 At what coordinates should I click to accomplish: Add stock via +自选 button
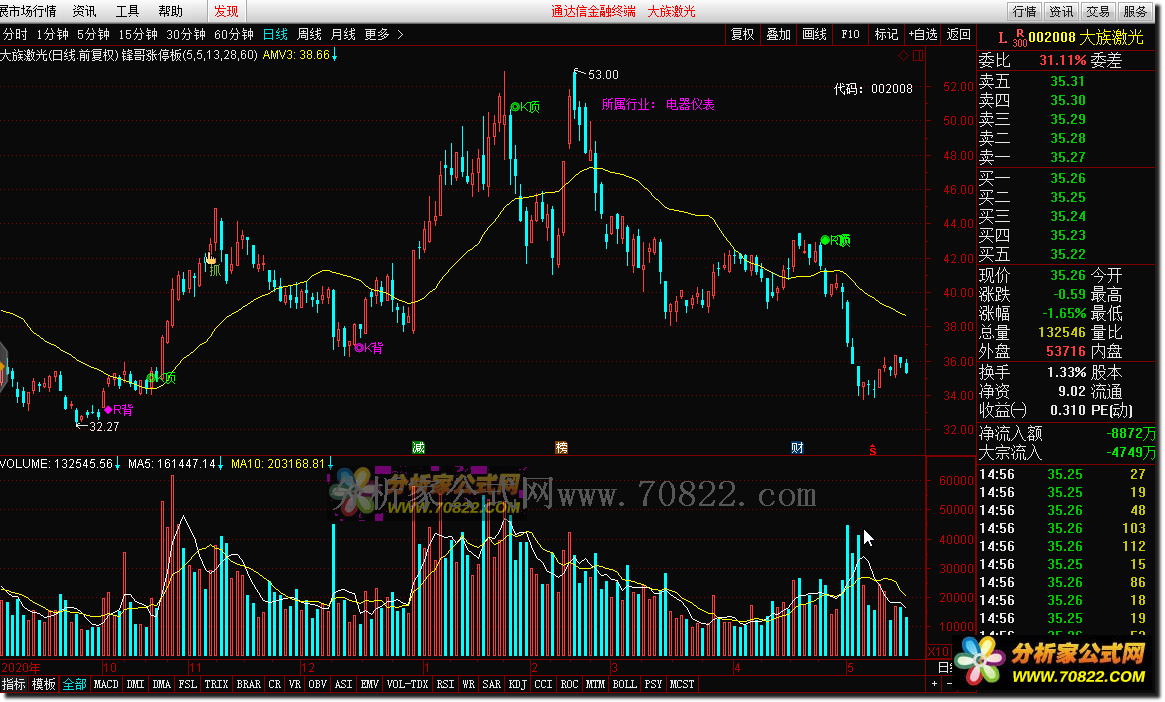(923, 34)
